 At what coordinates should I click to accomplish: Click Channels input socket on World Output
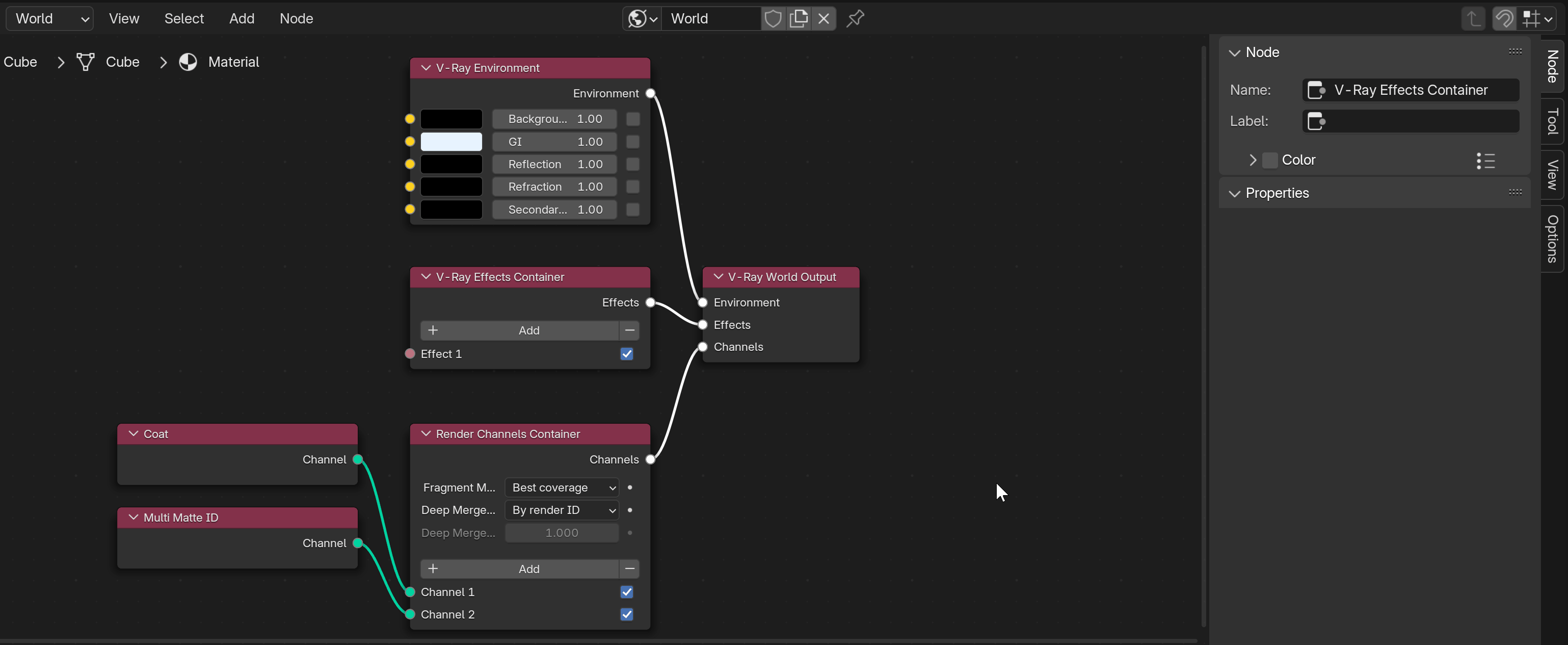pyautogui.click(x=702, y=347)
